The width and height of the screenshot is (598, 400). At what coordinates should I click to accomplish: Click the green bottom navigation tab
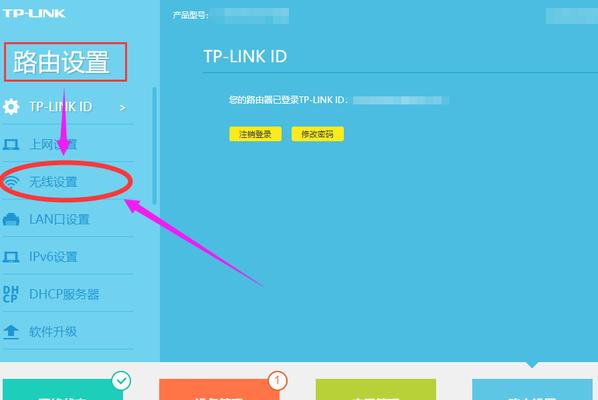pos(376,389)
